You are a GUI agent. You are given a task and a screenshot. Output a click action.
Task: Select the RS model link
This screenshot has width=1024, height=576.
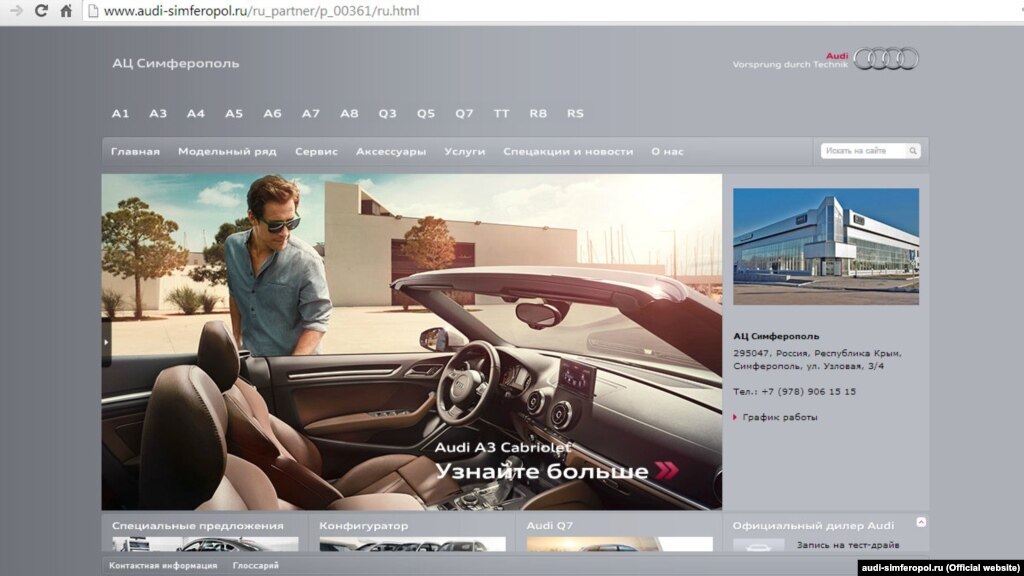[575, 114]
